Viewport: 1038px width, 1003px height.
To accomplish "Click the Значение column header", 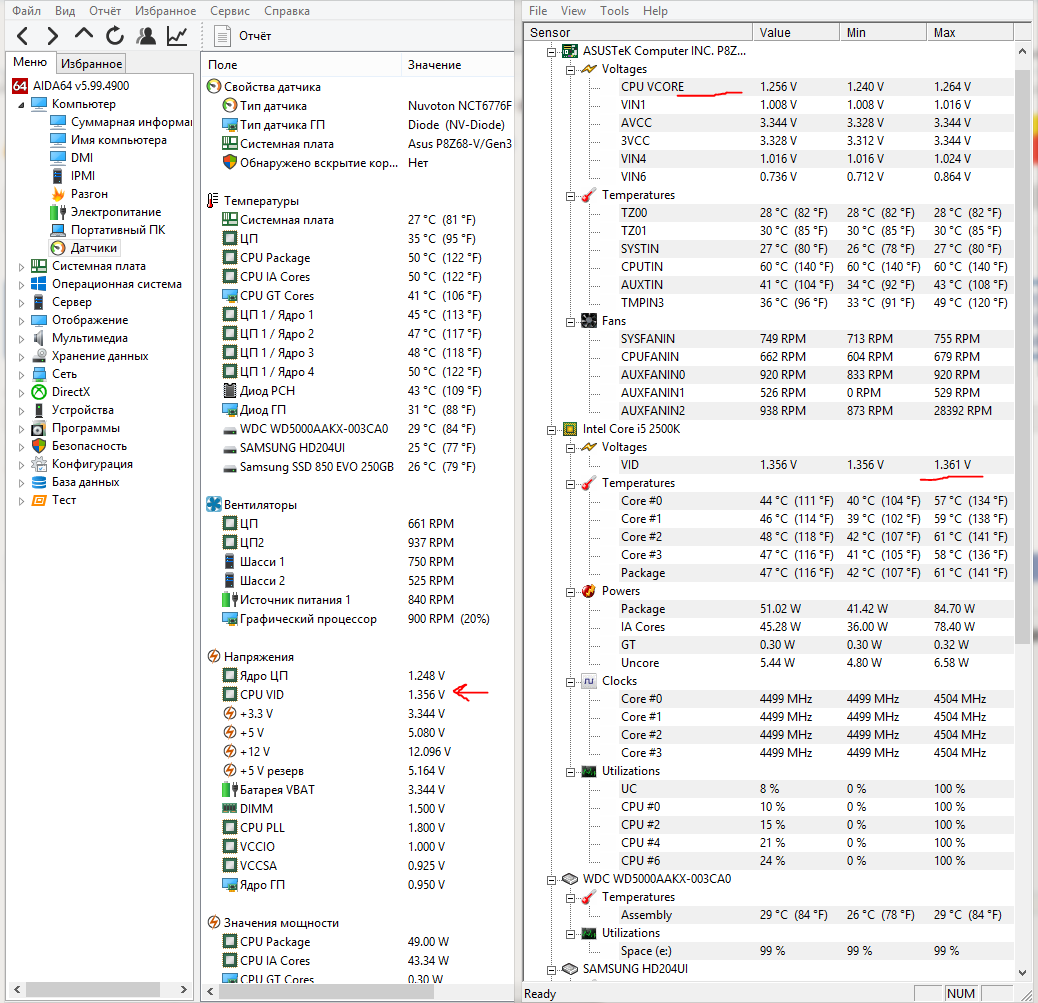I will coord(457,65).
